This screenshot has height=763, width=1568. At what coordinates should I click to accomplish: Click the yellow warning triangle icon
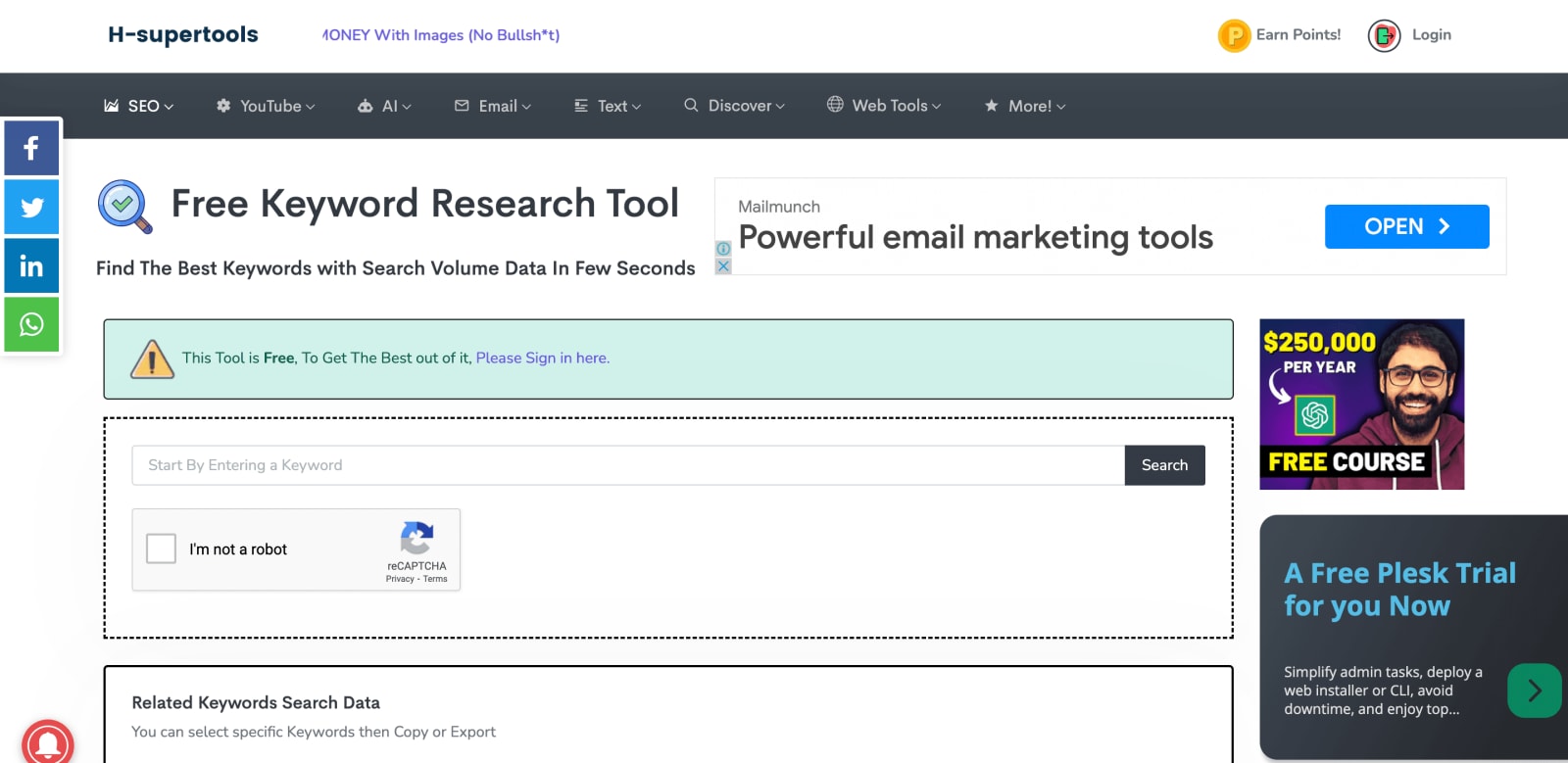[x=152, y=358]
